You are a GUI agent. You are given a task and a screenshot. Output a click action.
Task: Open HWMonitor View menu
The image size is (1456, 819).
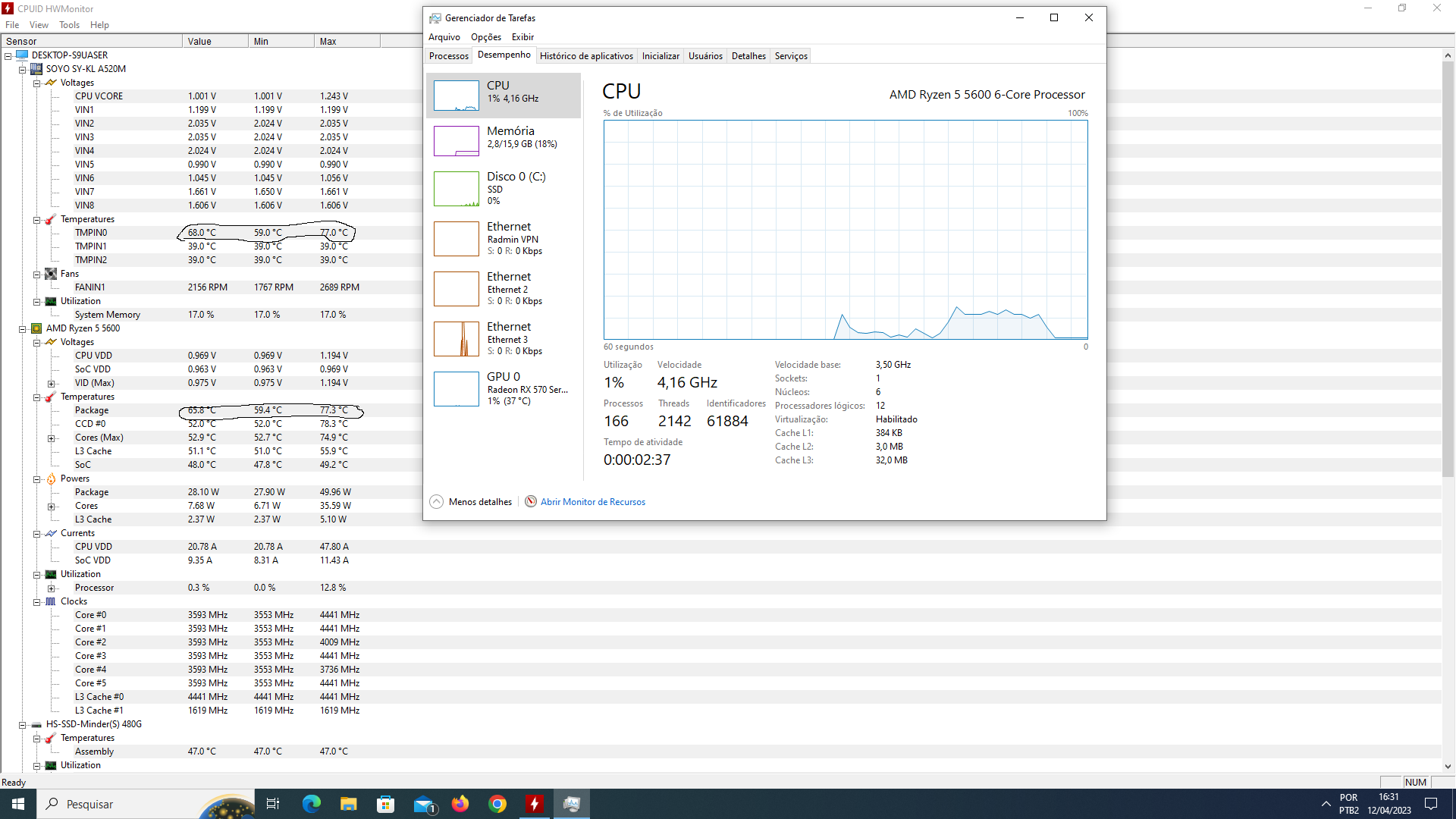coord(39,24)
